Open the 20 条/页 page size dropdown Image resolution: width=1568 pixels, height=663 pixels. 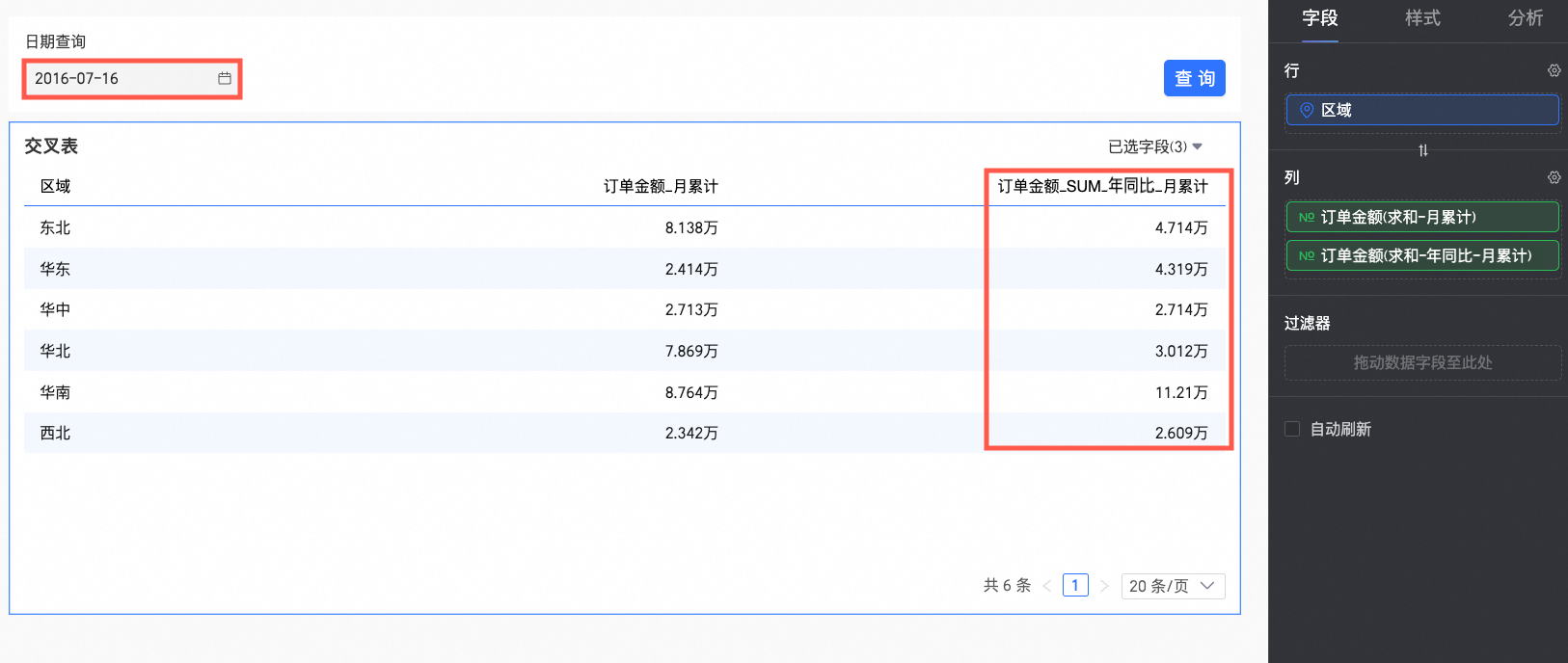(1173, 586)
